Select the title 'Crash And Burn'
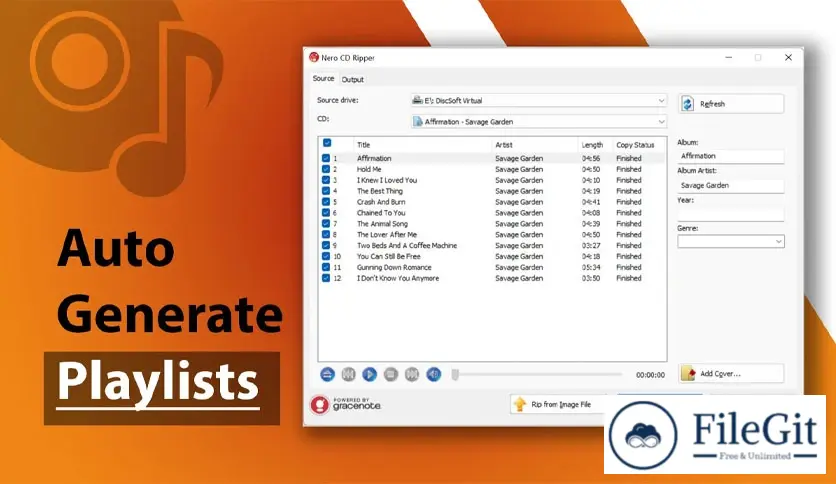Screen dimensions: 836x484 click(381, 202)
